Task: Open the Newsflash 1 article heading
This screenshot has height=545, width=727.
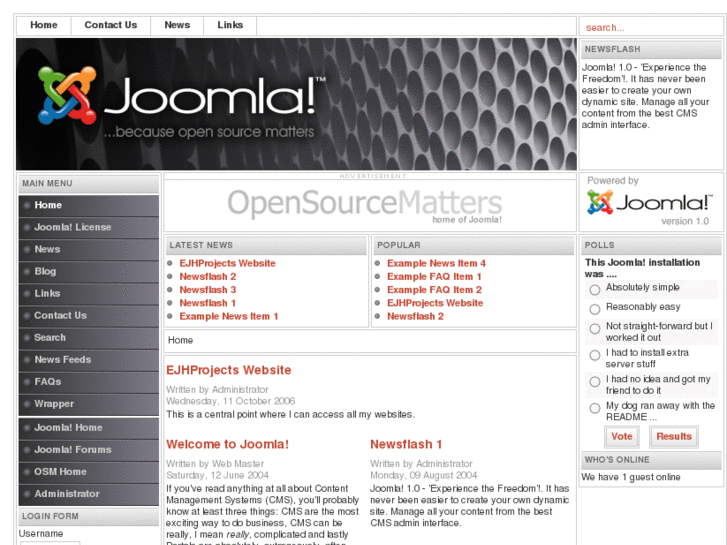Action: click(406, 444)
